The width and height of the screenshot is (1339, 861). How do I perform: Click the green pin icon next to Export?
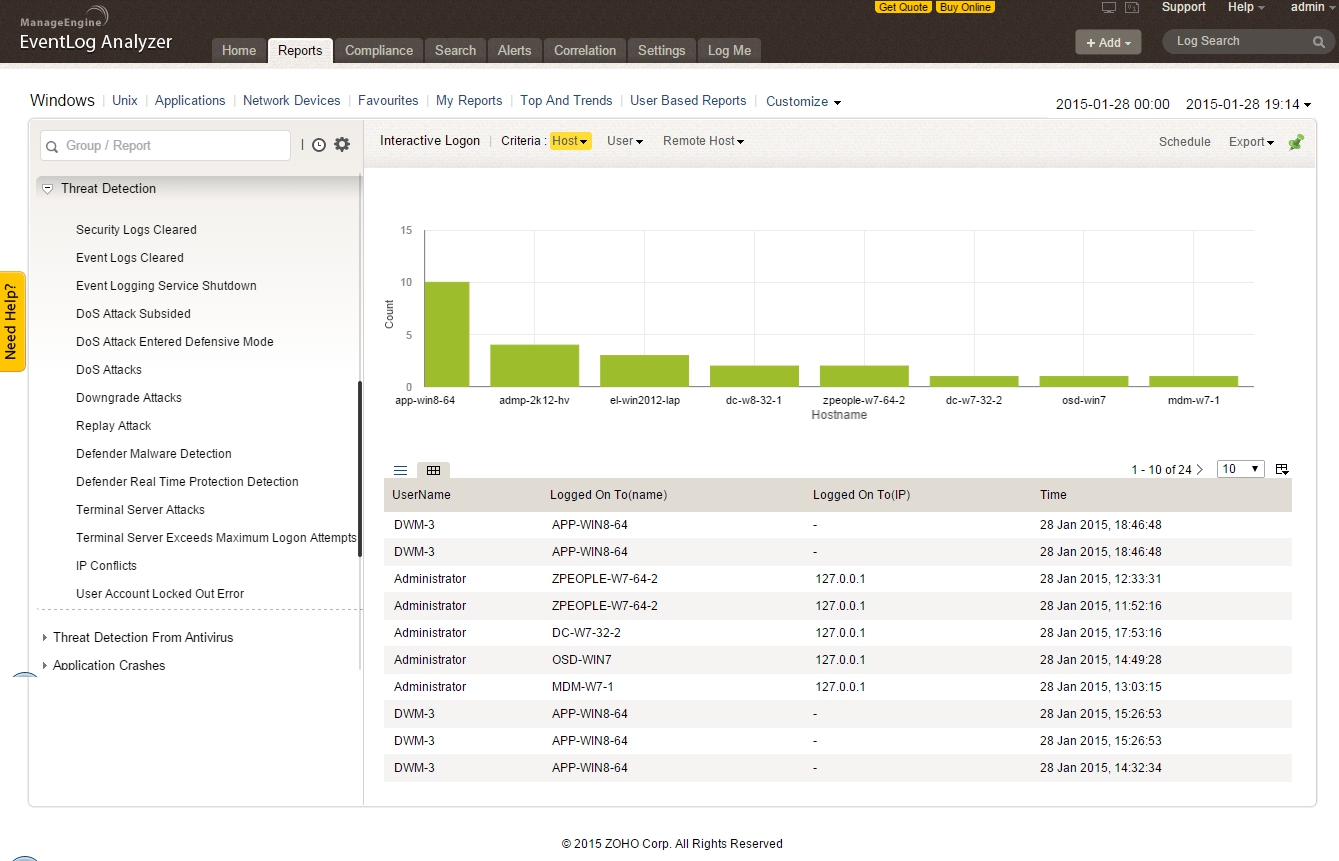click(1296, 142)
